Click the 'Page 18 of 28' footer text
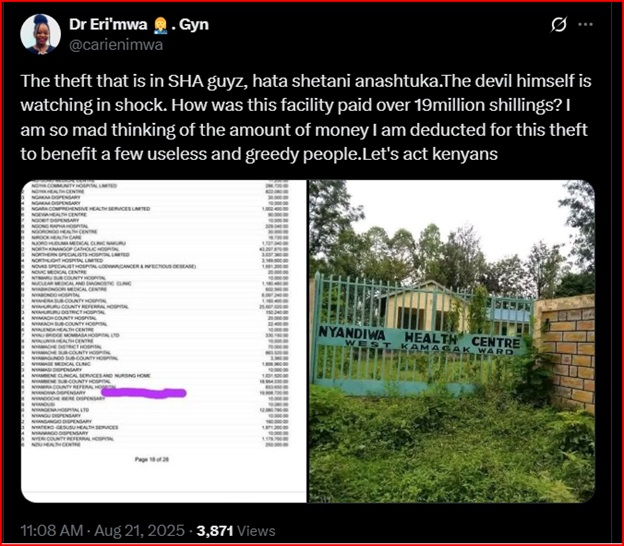The image size is (624, 546). (x=152, y=459)
